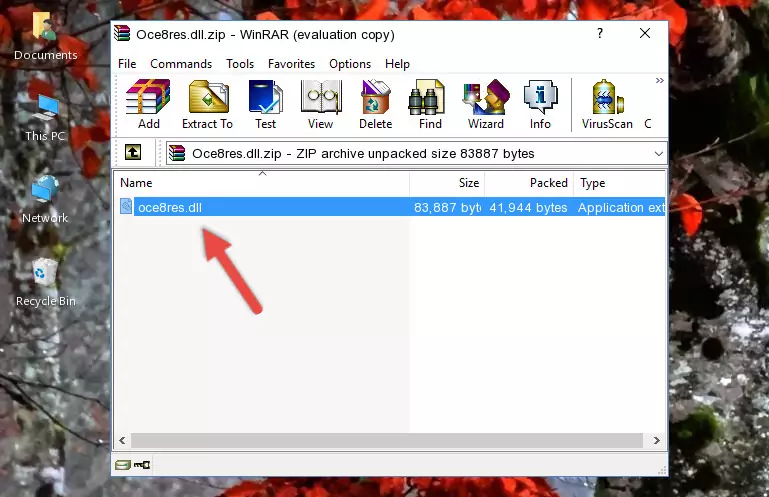Open the Tools menu
This screenshot has width=769, height=497.
tap(240, 64)
